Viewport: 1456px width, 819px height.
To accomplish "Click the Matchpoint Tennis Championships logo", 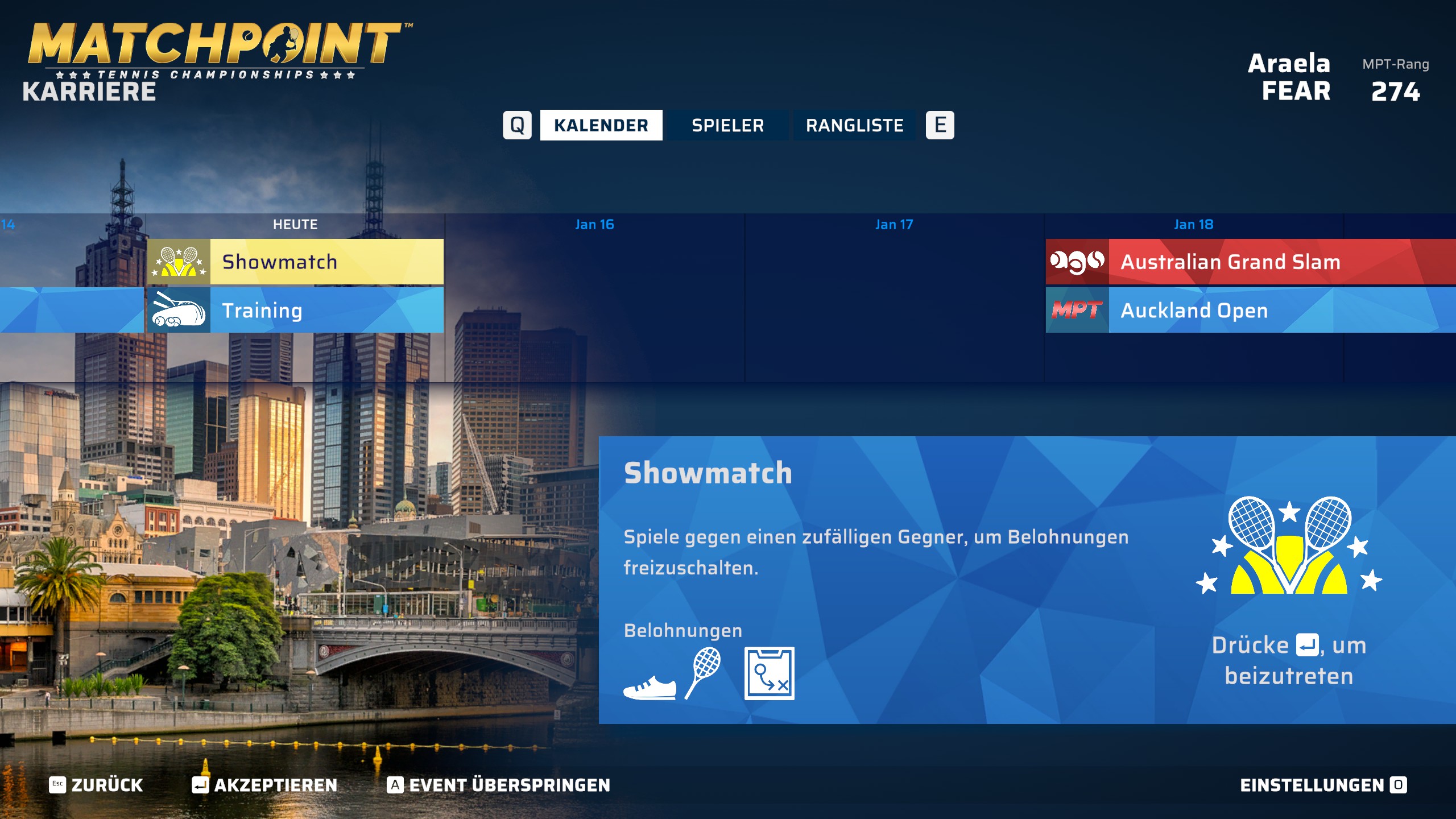I will [x=221, y=50].
